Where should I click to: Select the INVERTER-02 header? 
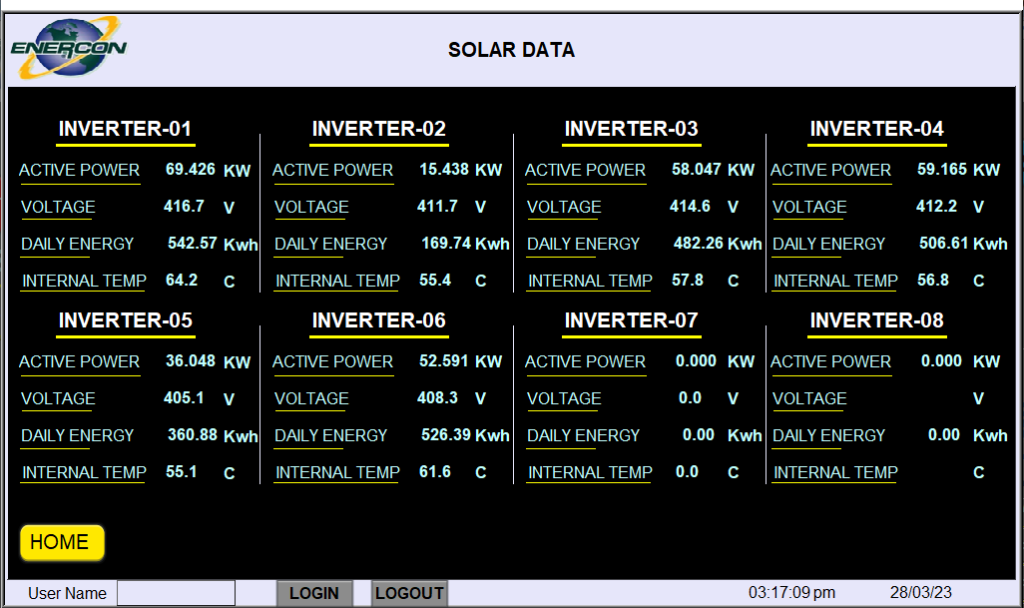point(378,128)
